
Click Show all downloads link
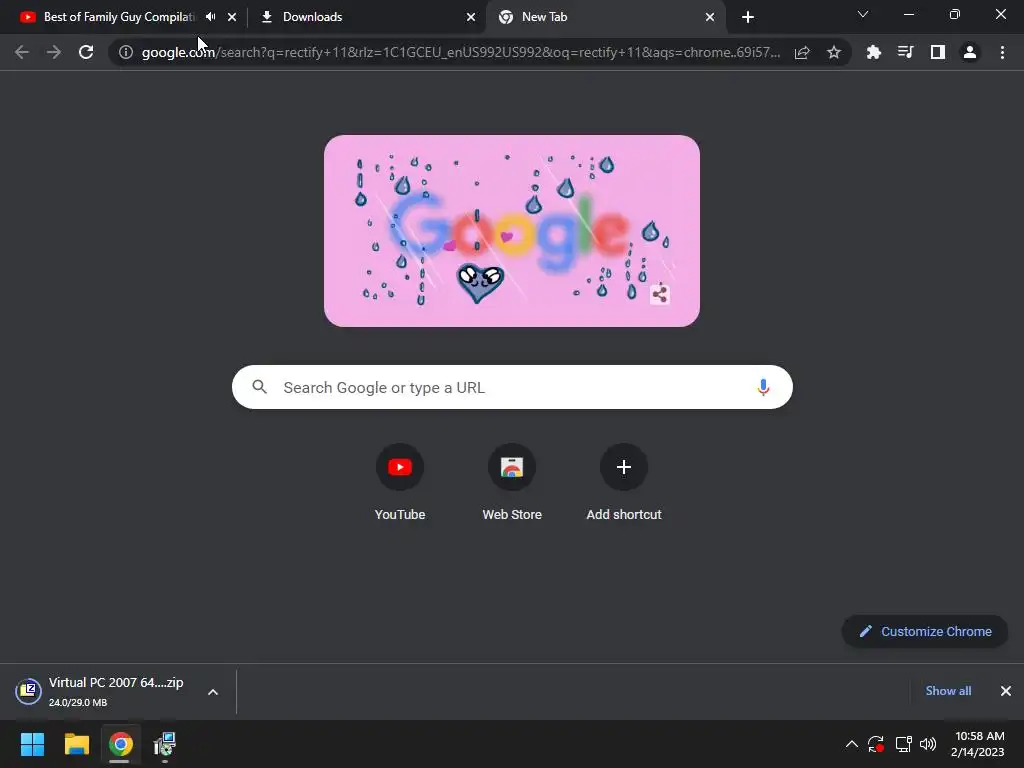coord(948,691)
